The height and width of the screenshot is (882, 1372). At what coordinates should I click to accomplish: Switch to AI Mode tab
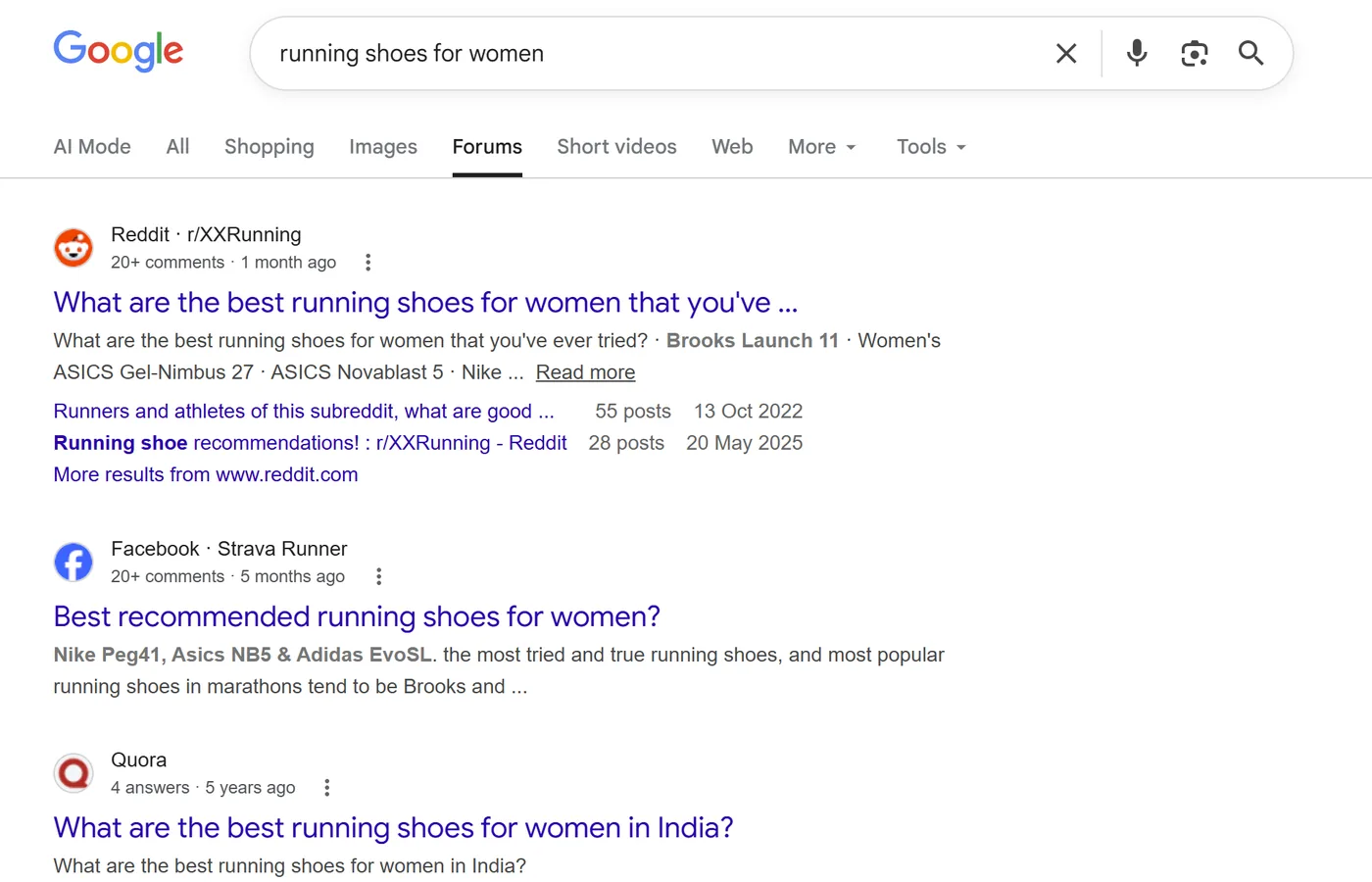coord(92,146)
